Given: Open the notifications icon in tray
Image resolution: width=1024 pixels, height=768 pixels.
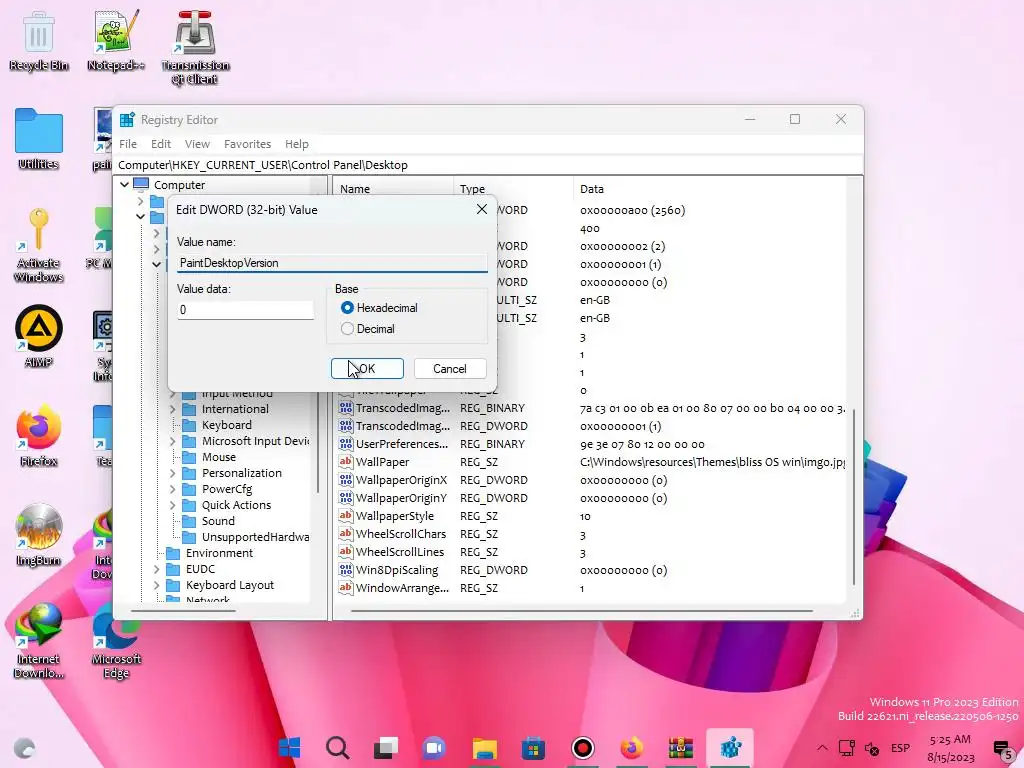Looking at the screenshot, I should [x=1002, y=749].
